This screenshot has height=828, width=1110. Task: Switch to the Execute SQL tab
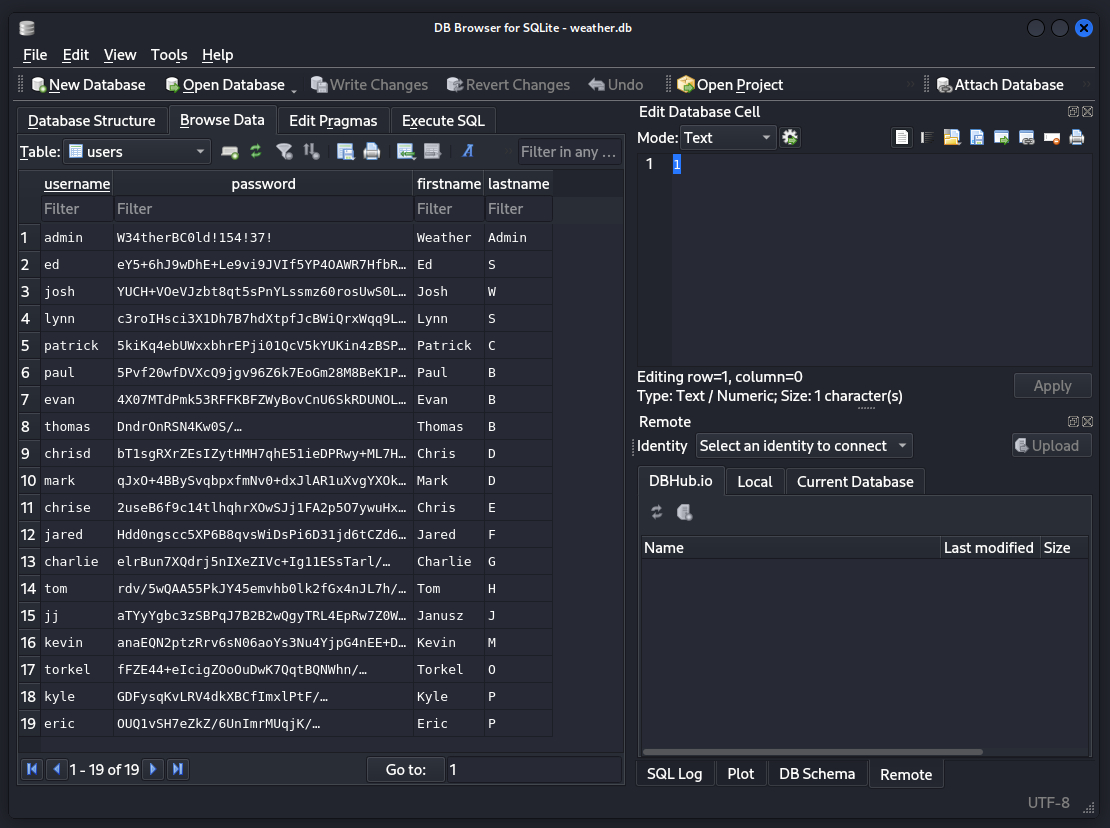coord(443,121)
